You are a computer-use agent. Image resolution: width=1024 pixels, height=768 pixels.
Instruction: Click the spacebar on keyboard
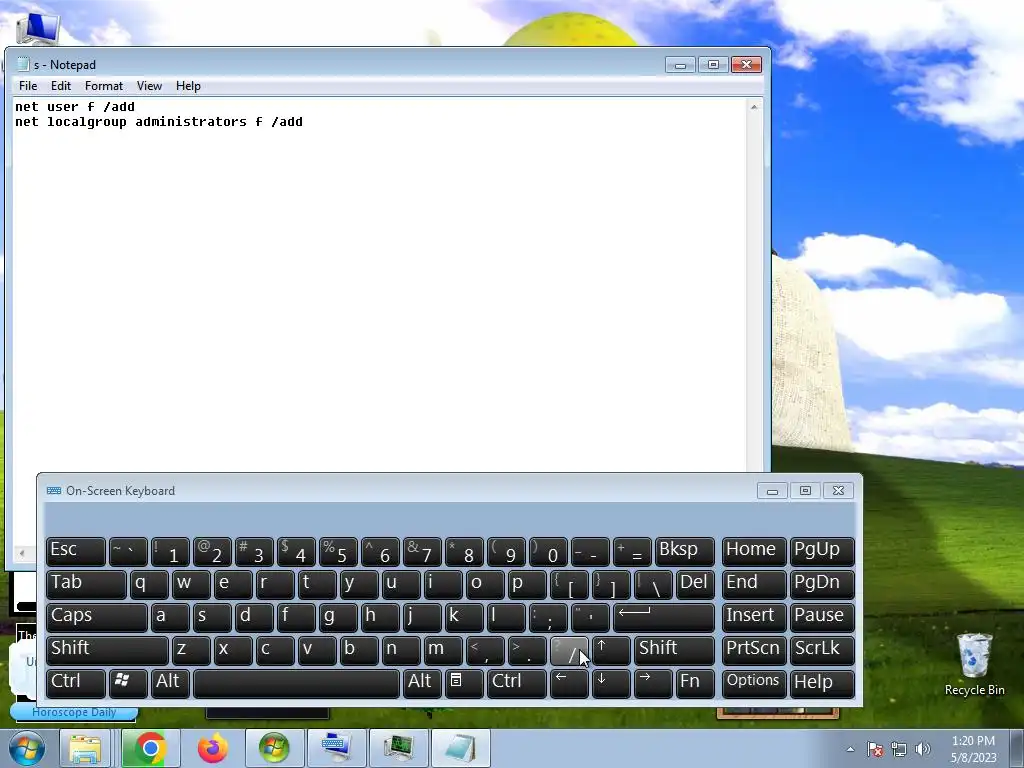point(296,683)
